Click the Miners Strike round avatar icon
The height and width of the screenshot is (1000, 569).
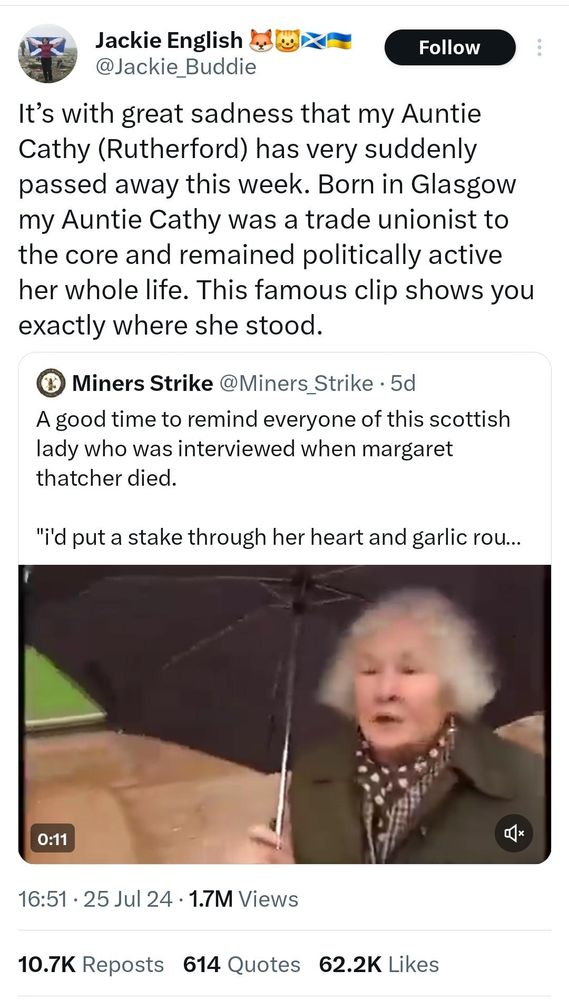pos(50,383)
